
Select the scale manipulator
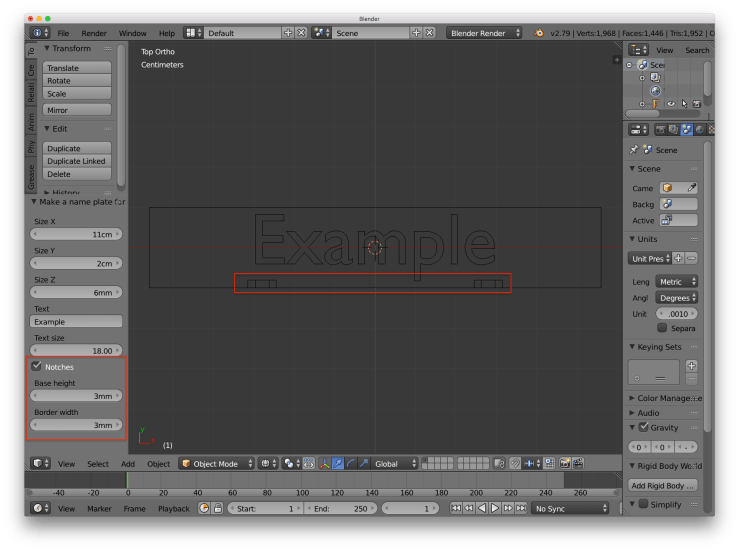point(364,463)
